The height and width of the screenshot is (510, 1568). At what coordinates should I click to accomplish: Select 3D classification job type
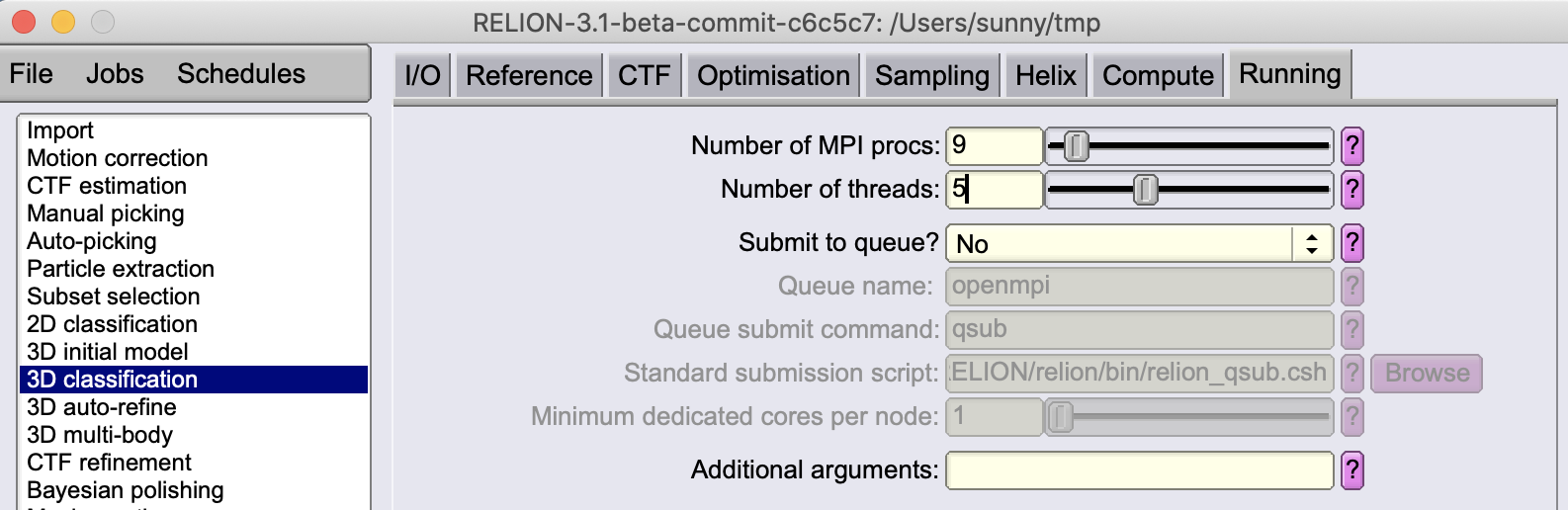point(194,380)
